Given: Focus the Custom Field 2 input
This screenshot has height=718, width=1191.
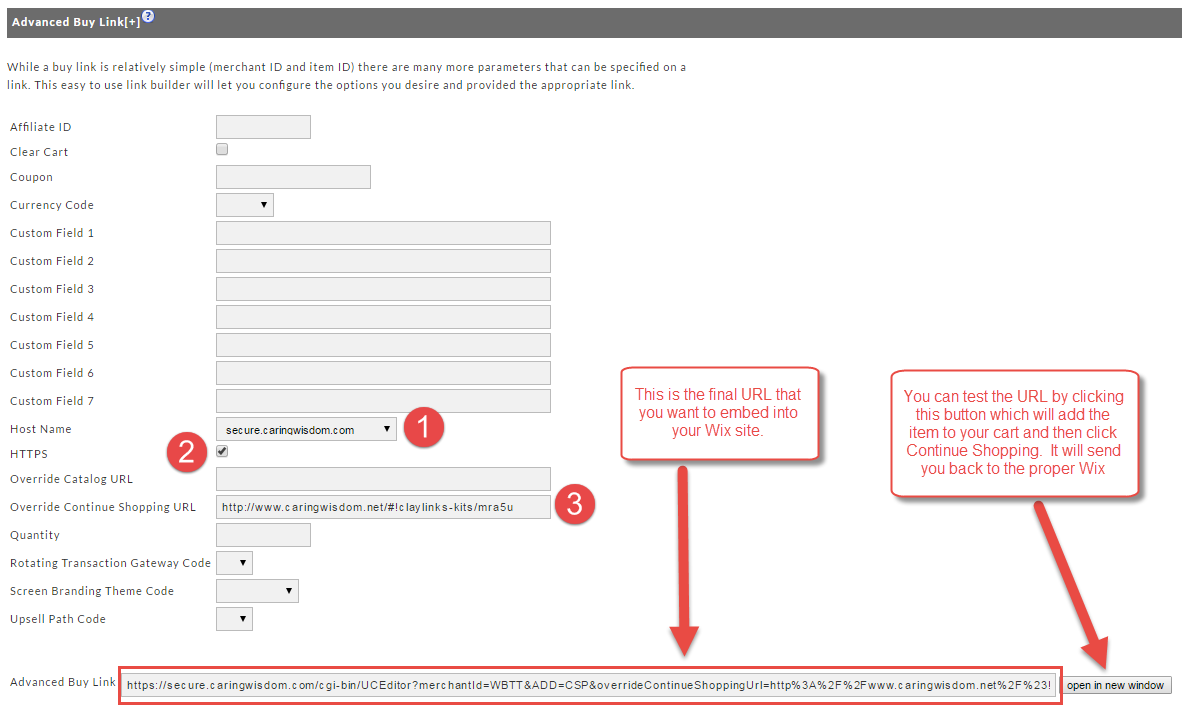Looking at the screenshot, I should [x=384, y=261].
